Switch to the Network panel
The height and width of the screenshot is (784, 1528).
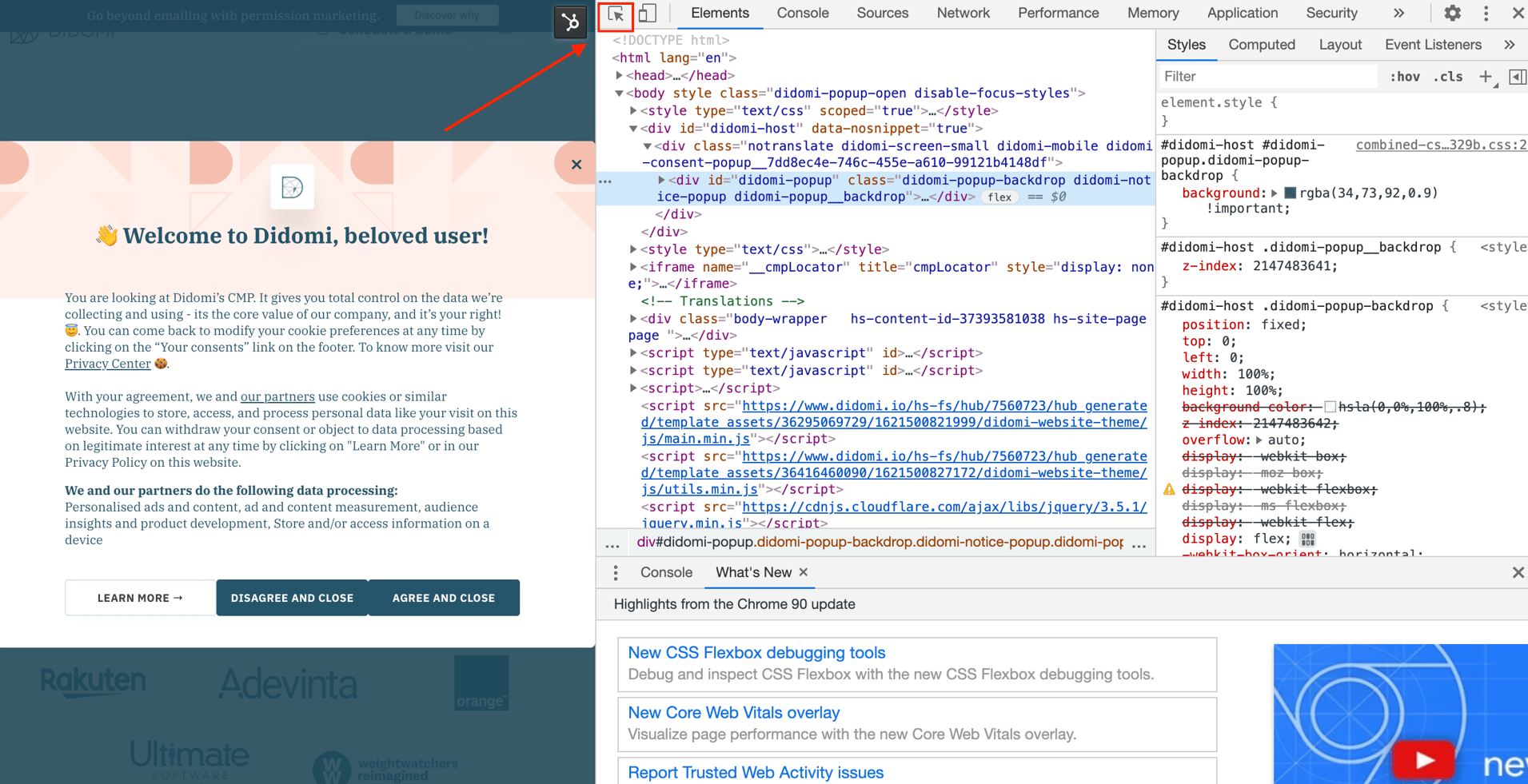pyautogui.click(x=963, y=13)
